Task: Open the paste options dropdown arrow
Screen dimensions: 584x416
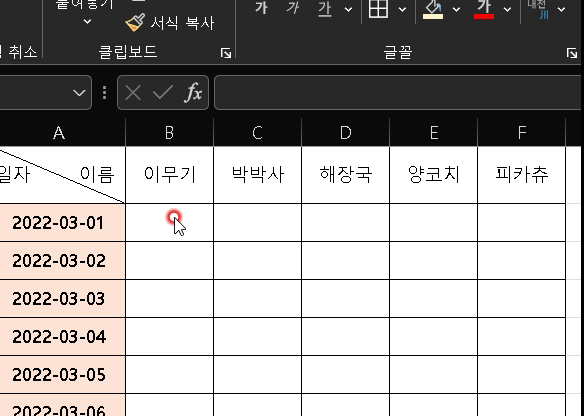Action: click(x=87, y=22)
